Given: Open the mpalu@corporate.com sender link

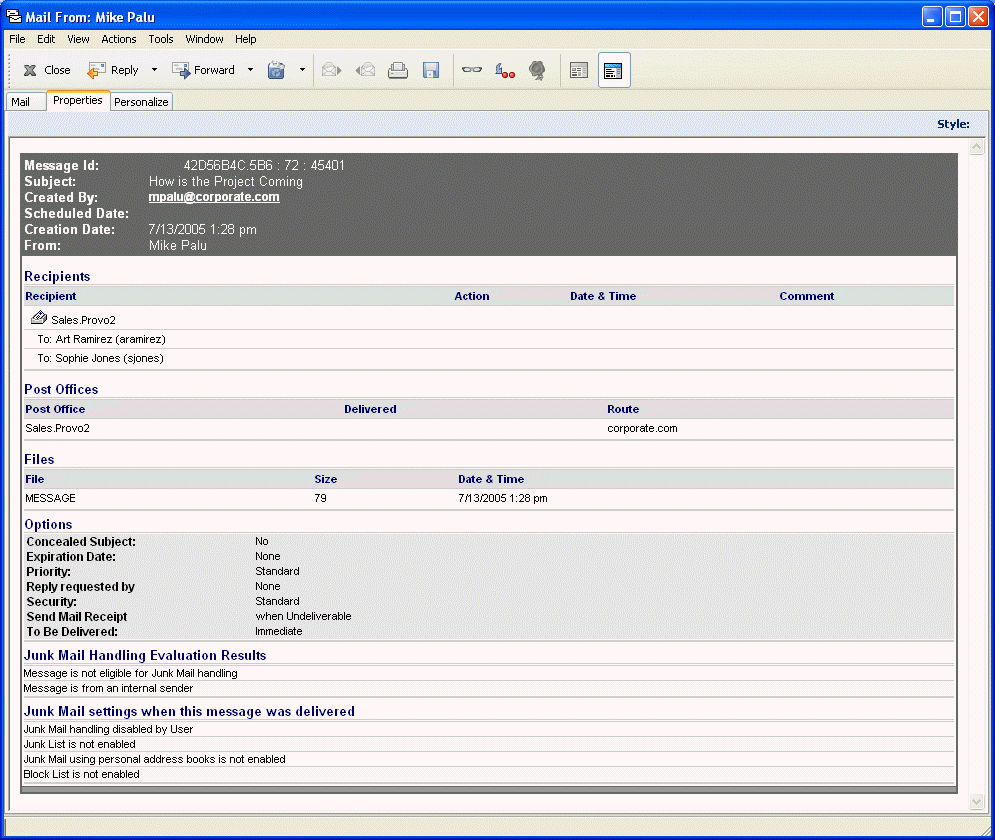Looking at the screenshot, I should 214,197.
